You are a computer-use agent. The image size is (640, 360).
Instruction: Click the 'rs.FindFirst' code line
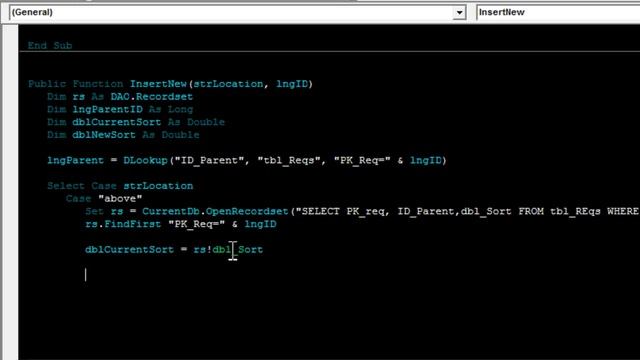[x=181, y=224]
